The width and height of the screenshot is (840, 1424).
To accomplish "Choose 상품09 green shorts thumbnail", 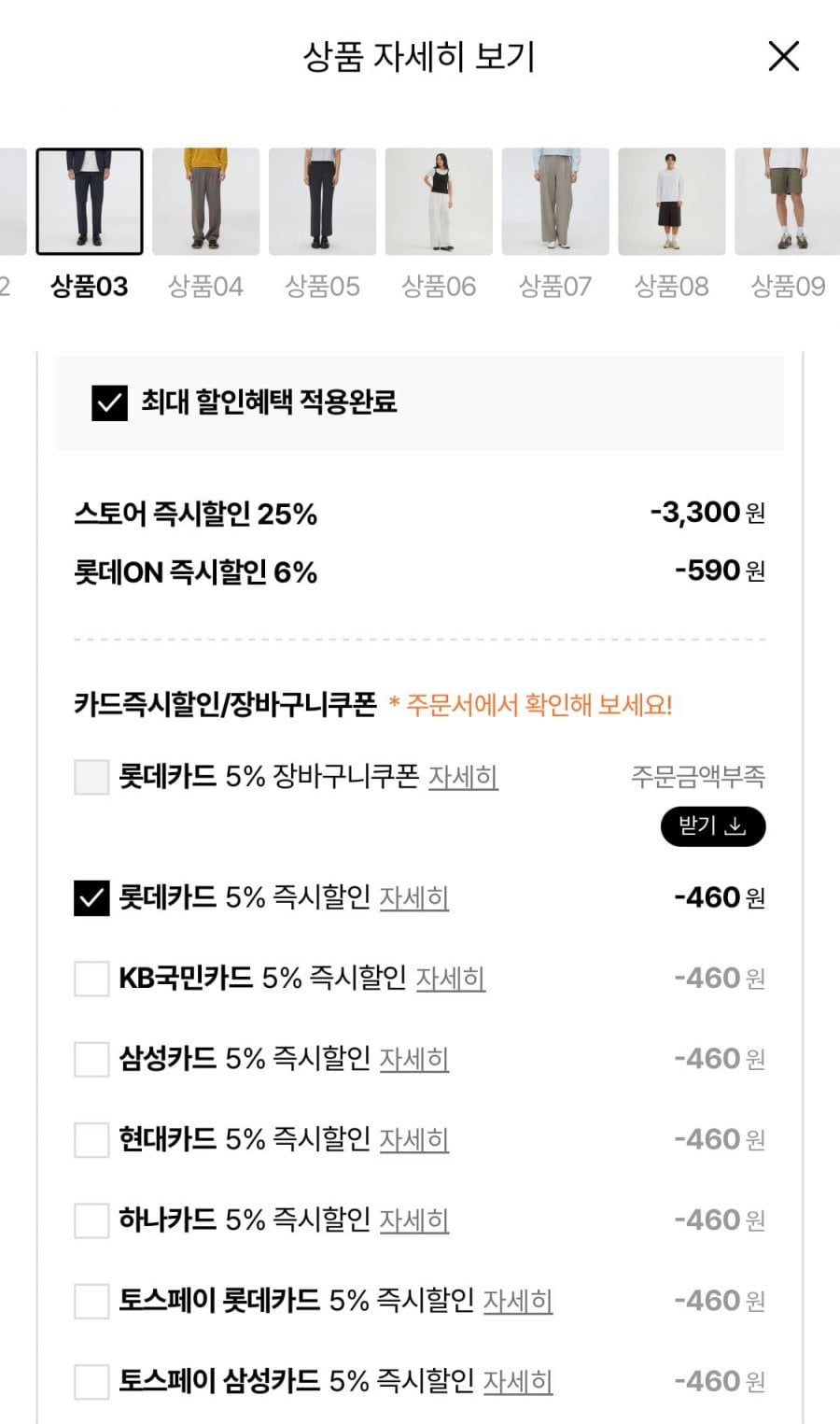I will tap(787, 202).
